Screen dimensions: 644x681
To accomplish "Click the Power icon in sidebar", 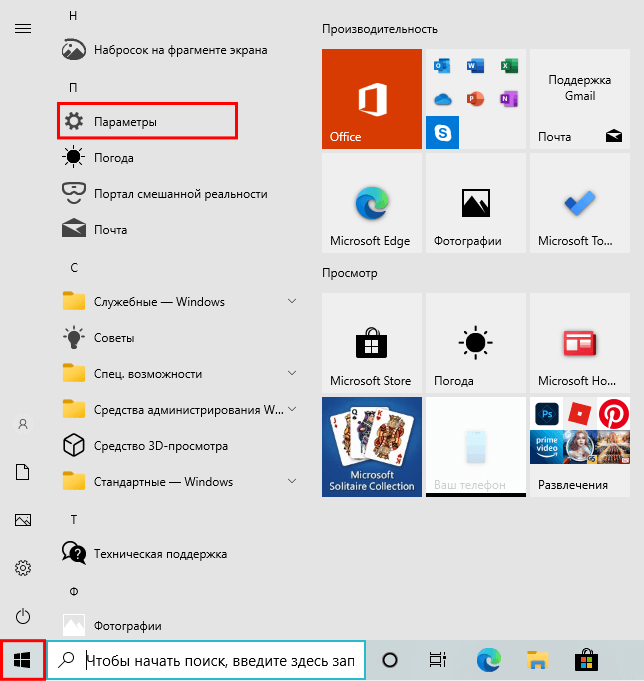I will click(23, 617).
